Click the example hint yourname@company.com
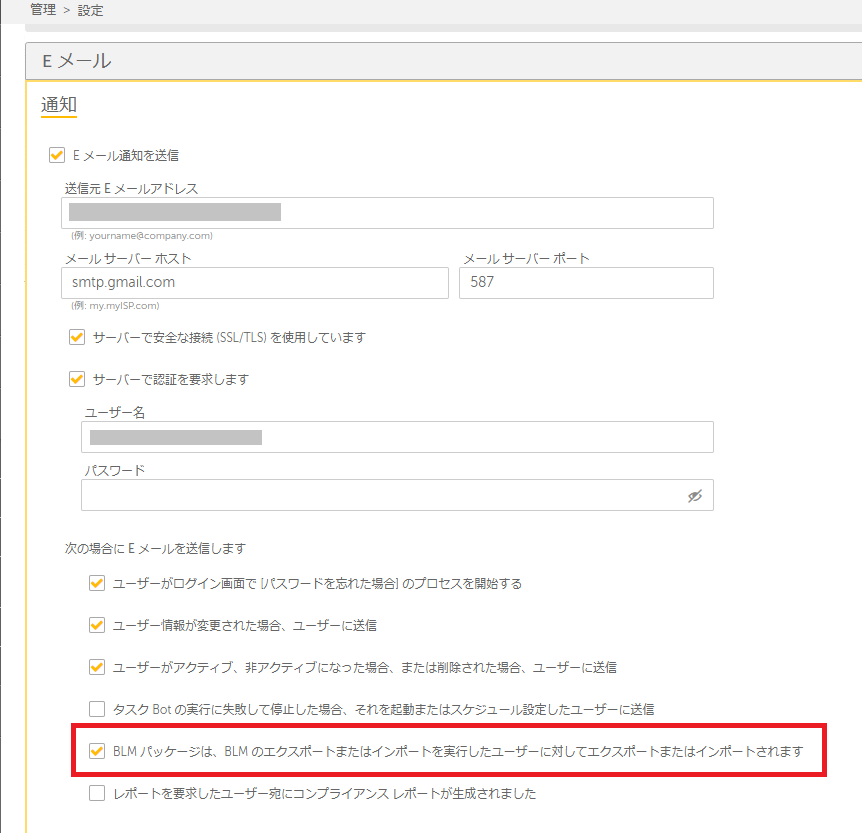Image resolution: width=862 pixels, height=833 pixels. (142, 235)
